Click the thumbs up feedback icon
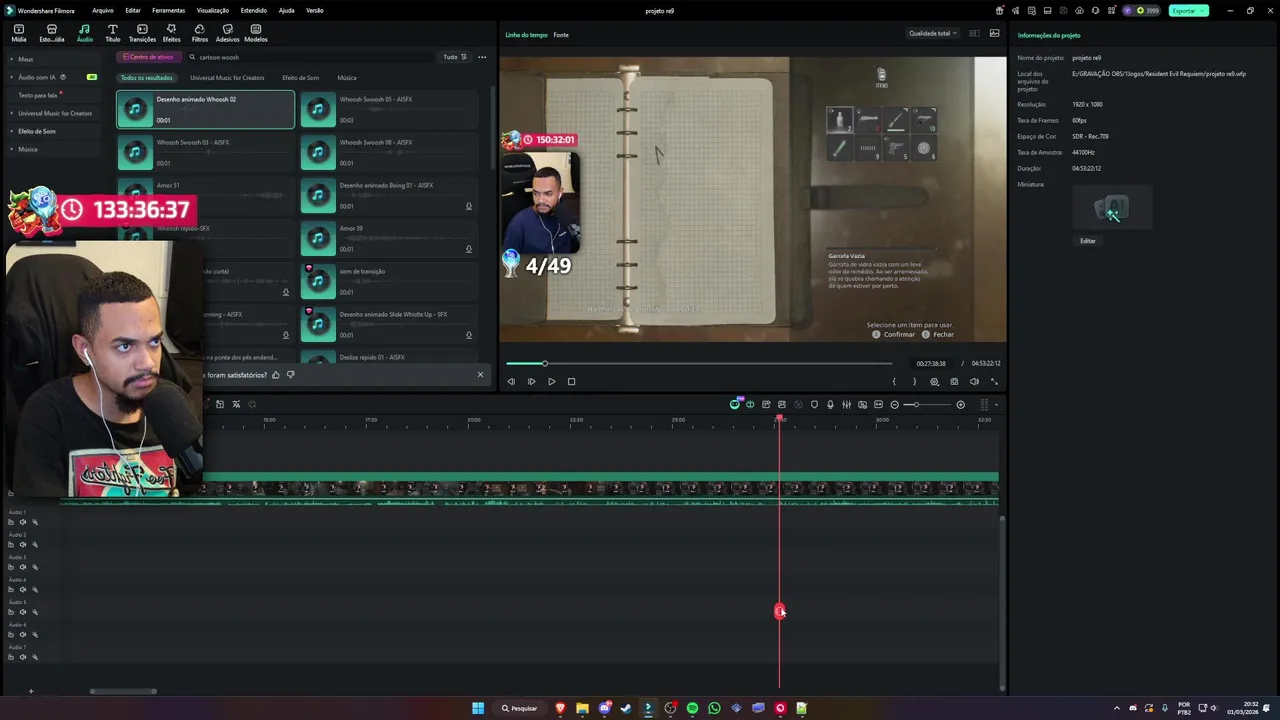Viewport: 1280px width, 720px height. pyautogui.click(x=276, y=375)
